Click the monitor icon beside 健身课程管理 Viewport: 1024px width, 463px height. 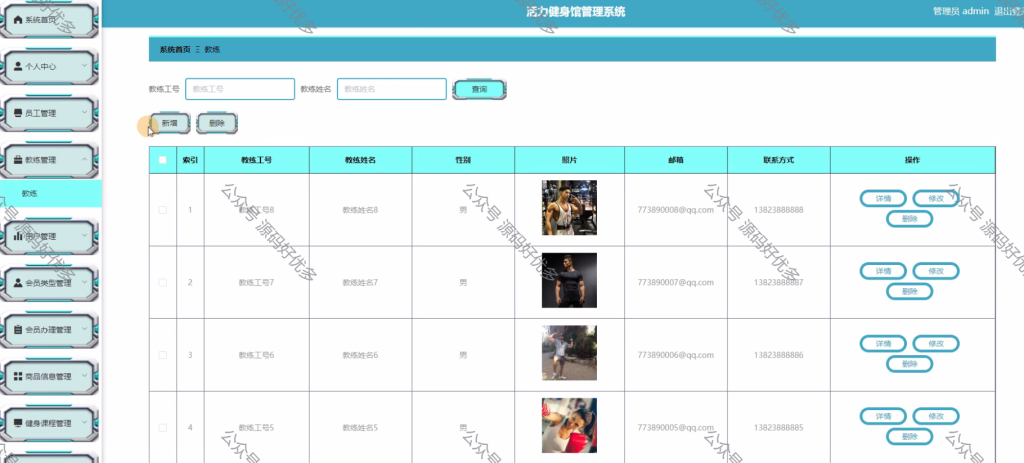[x=18, y=423]
